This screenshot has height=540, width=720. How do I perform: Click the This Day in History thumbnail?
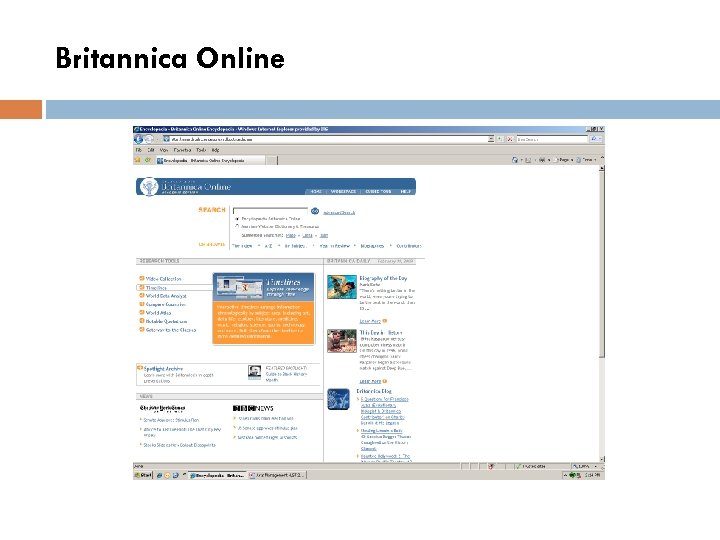[x=342, y=341]
